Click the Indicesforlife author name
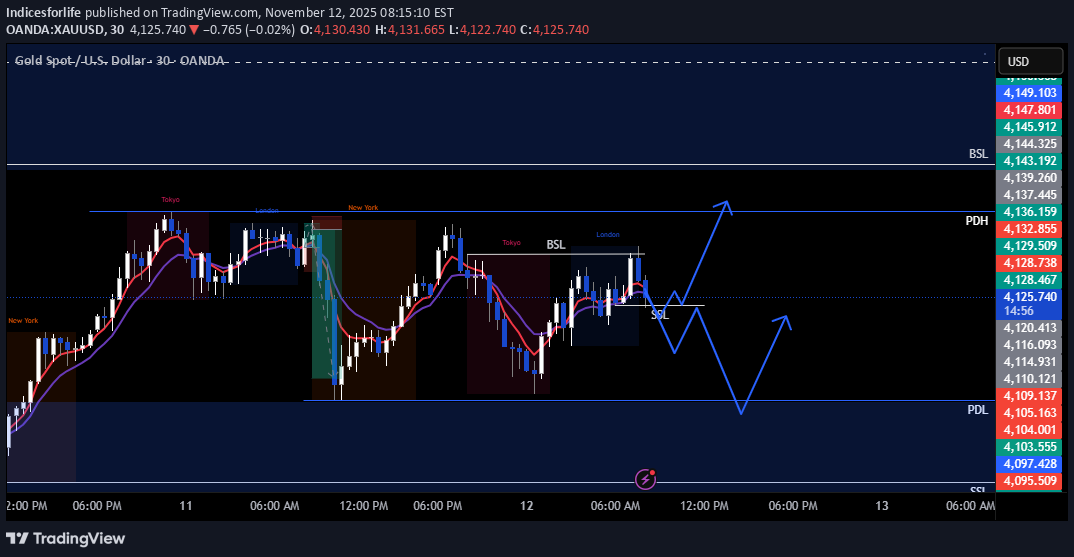Image resolution: width=1074 pixels, height=557 pixels. coord(48,12)
